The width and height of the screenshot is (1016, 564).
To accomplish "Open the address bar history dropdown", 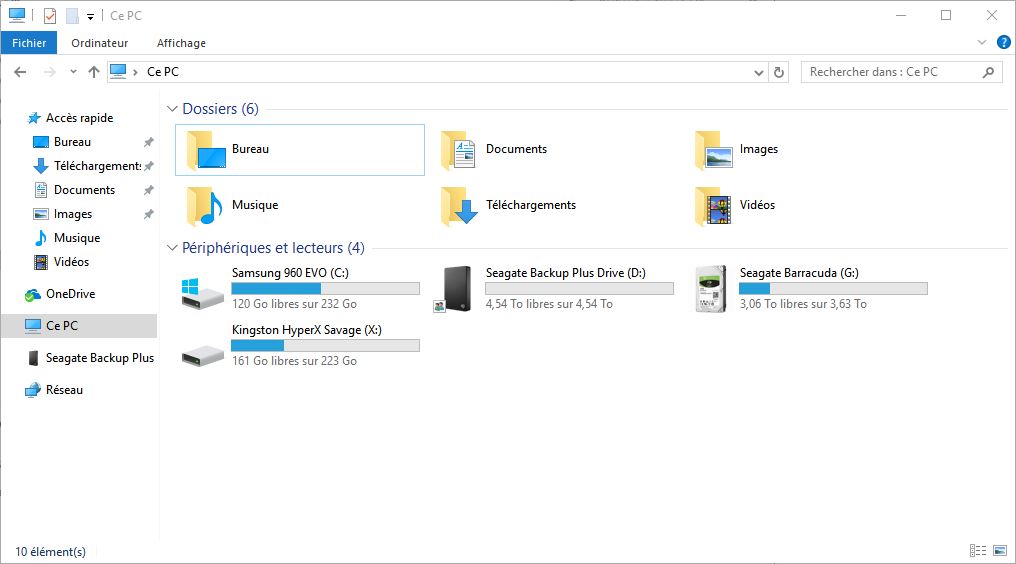I will 759,73.
